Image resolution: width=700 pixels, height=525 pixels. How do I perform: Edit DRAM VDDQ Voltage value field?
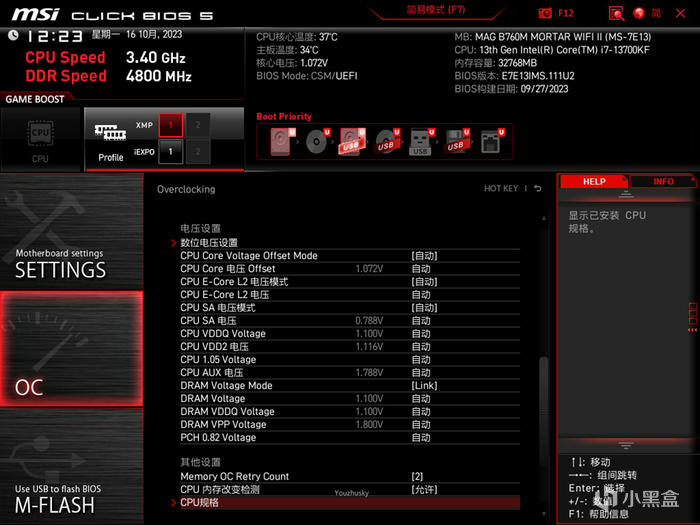[x=421, y=411]
